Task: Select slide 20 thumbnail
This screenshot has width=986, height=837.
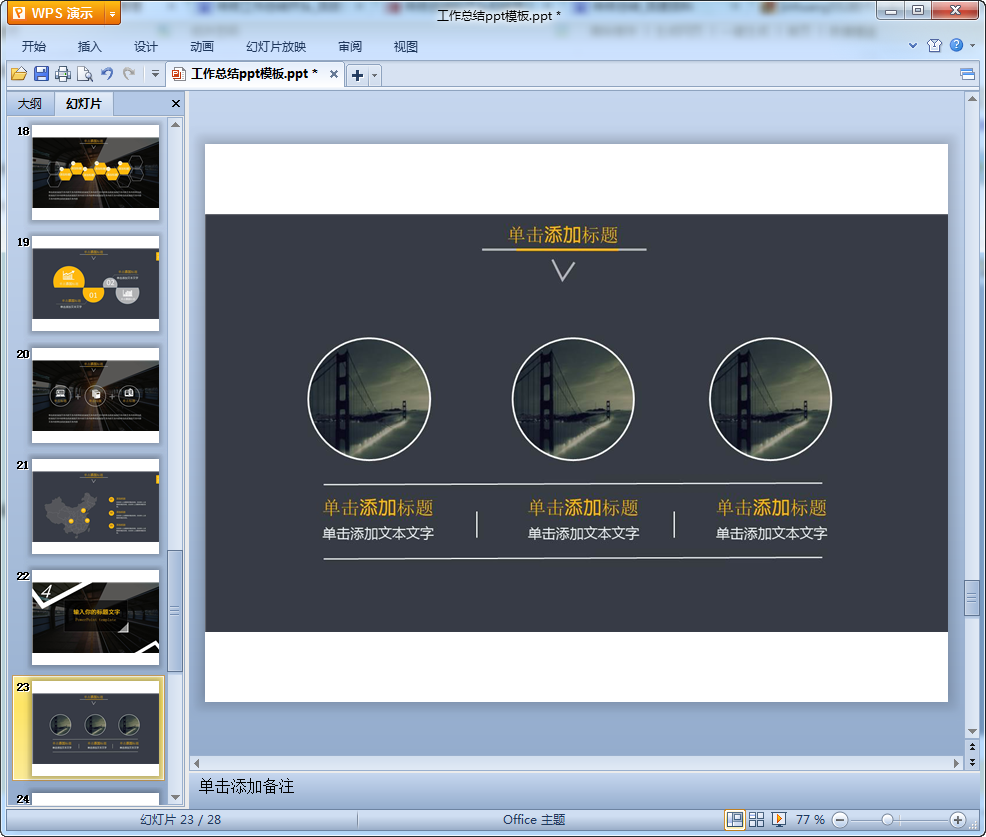Action: click(x=96, y=396)
